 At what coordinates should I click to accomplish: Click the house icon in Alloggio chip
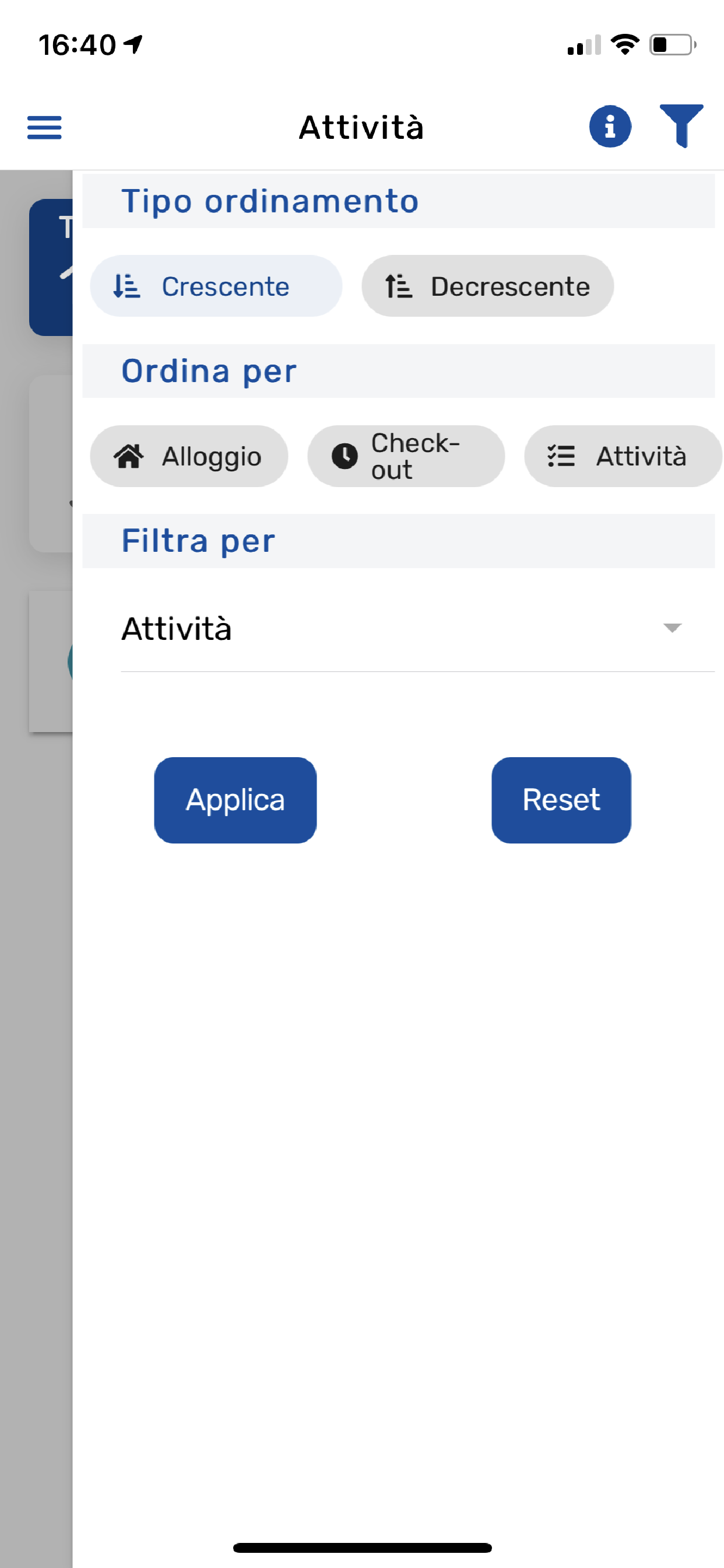[x=129, y=456]
